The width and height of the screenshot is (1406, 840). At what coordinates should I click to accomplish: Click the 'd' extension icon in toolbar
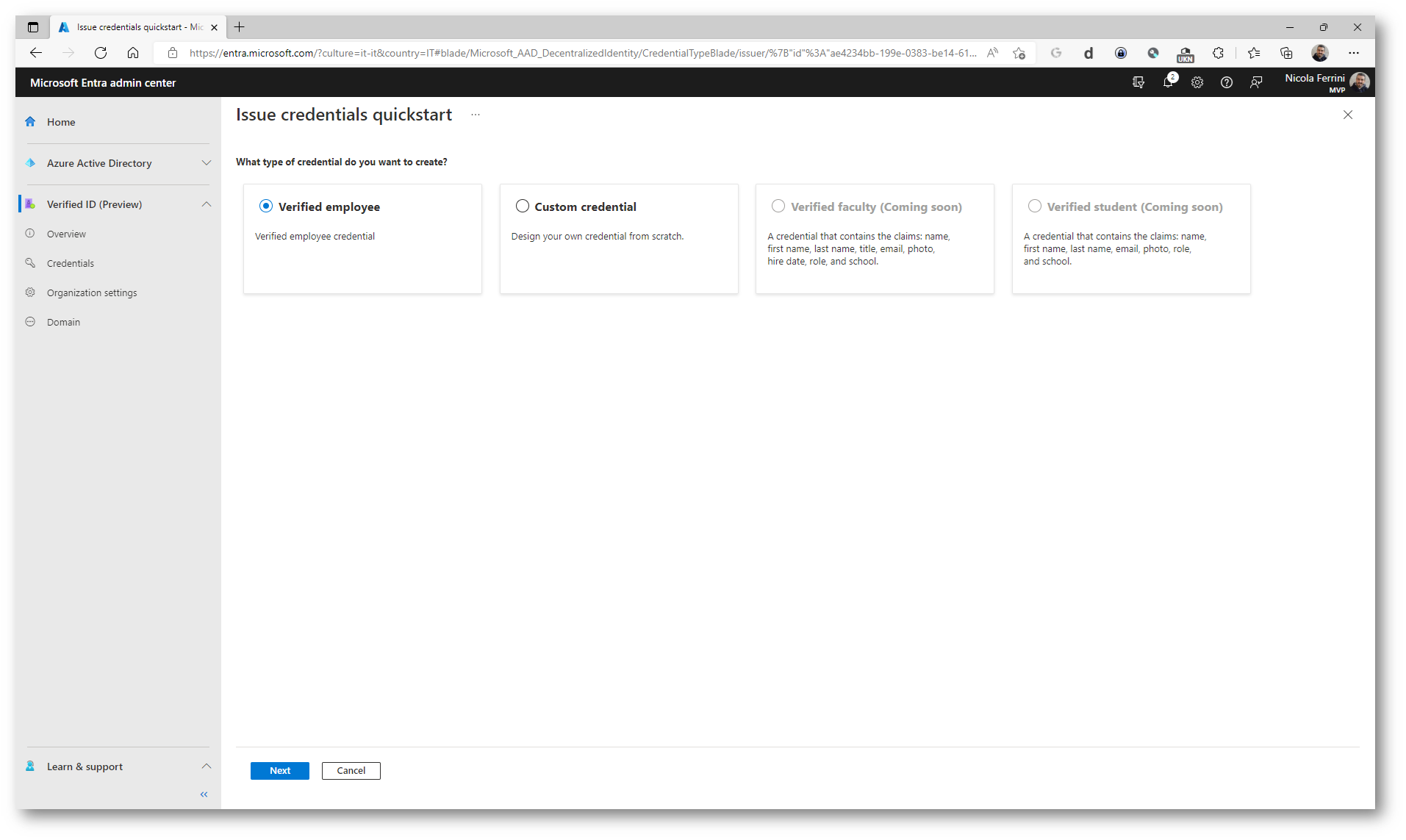click(x=1088, y=53)
